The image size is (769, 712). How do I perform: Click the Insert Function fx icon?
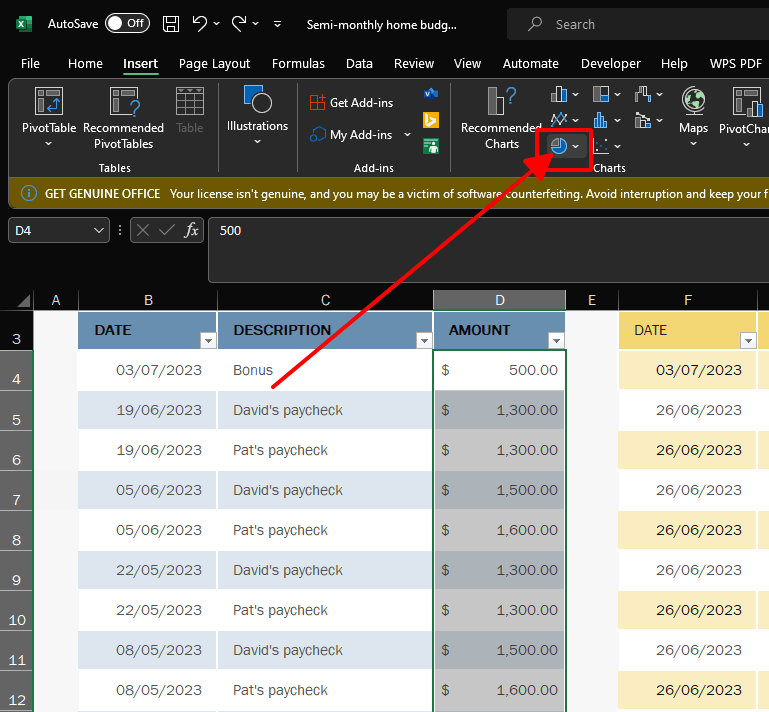click(x=190, y=231)
